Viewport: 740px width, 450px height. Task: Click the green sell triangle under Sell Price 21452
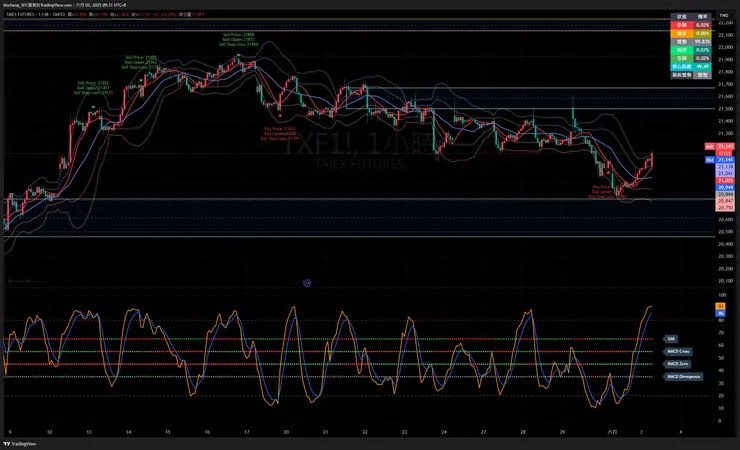click(x=93, y=108)
